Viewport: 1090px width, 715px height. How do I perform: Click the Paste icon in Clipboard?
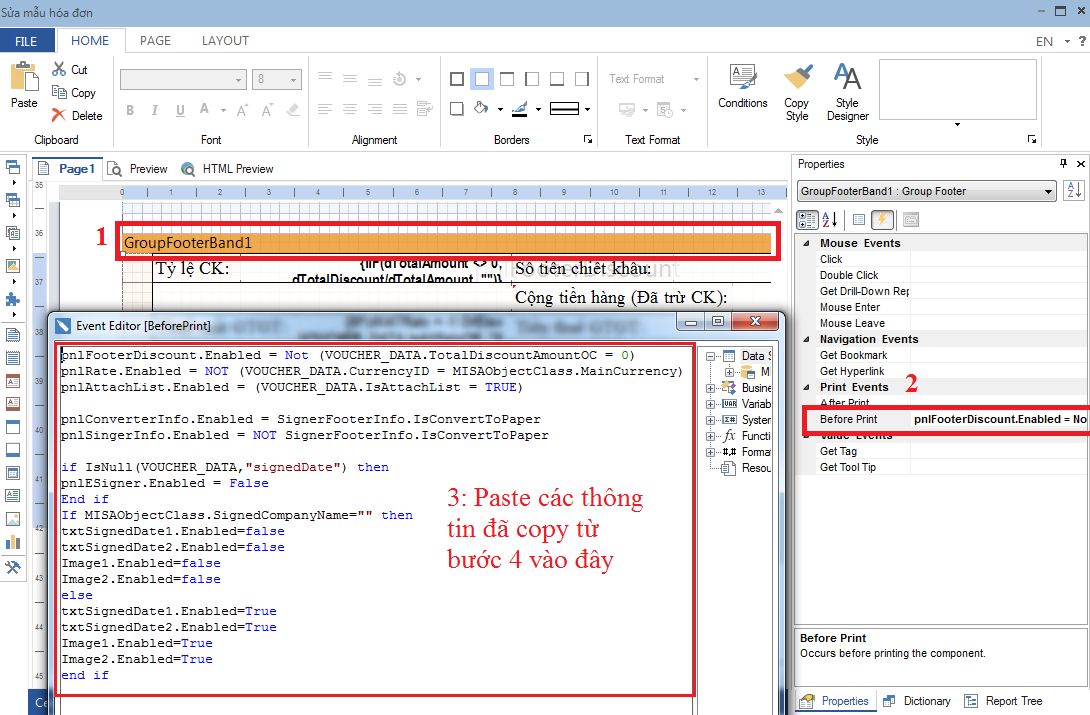tap(24, 76)
